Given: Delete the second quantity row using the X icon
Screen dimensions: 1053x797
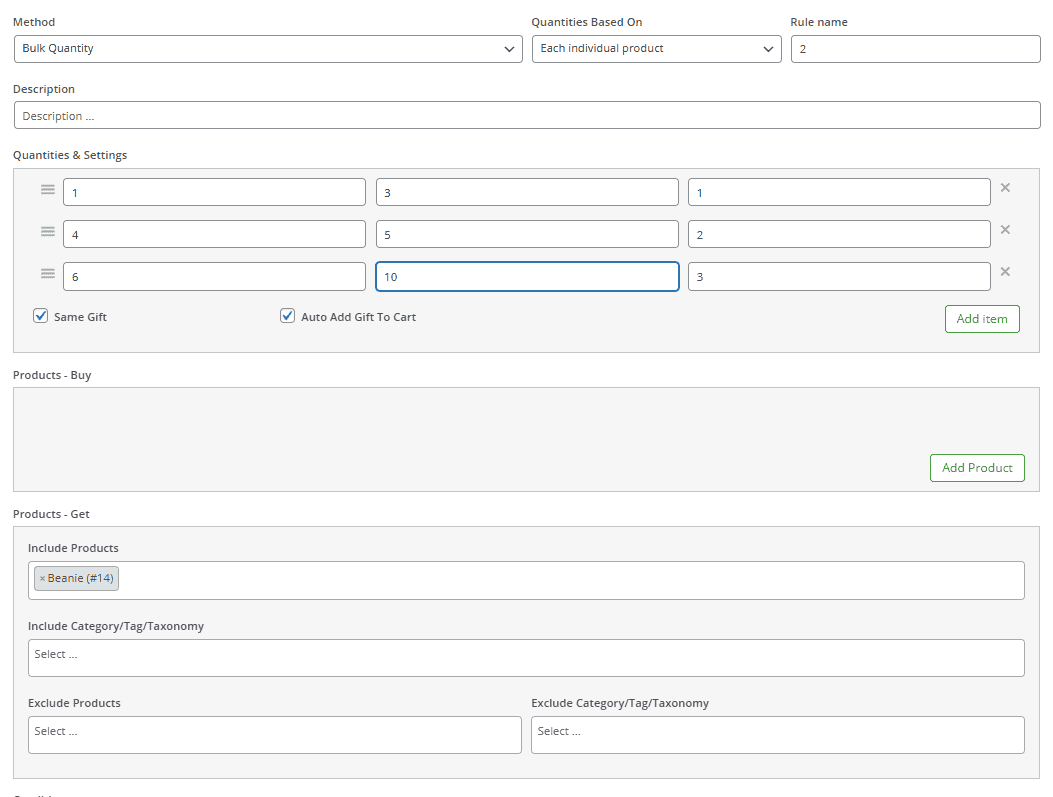Looking at the screenshot, I should tap(1005, 229).
